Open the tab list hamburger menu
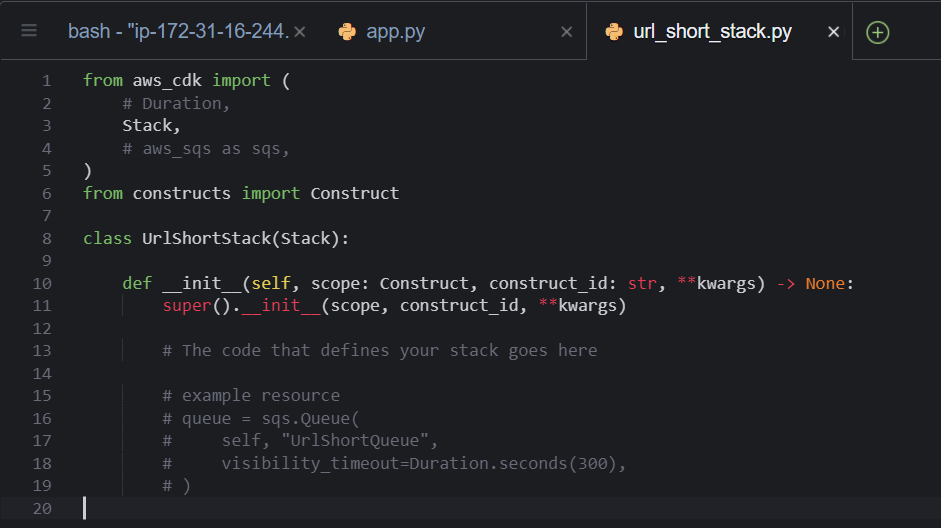This screenshot has width=941, height=528. [x=29, y=31]
